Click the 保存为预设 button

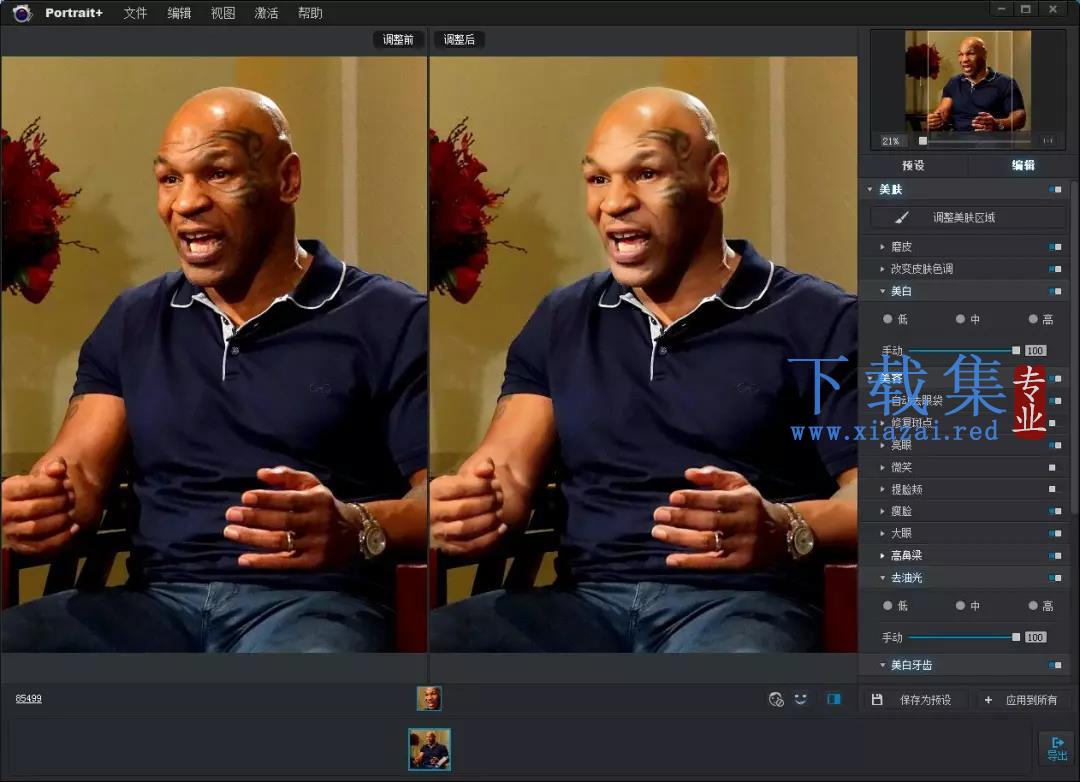916,700
